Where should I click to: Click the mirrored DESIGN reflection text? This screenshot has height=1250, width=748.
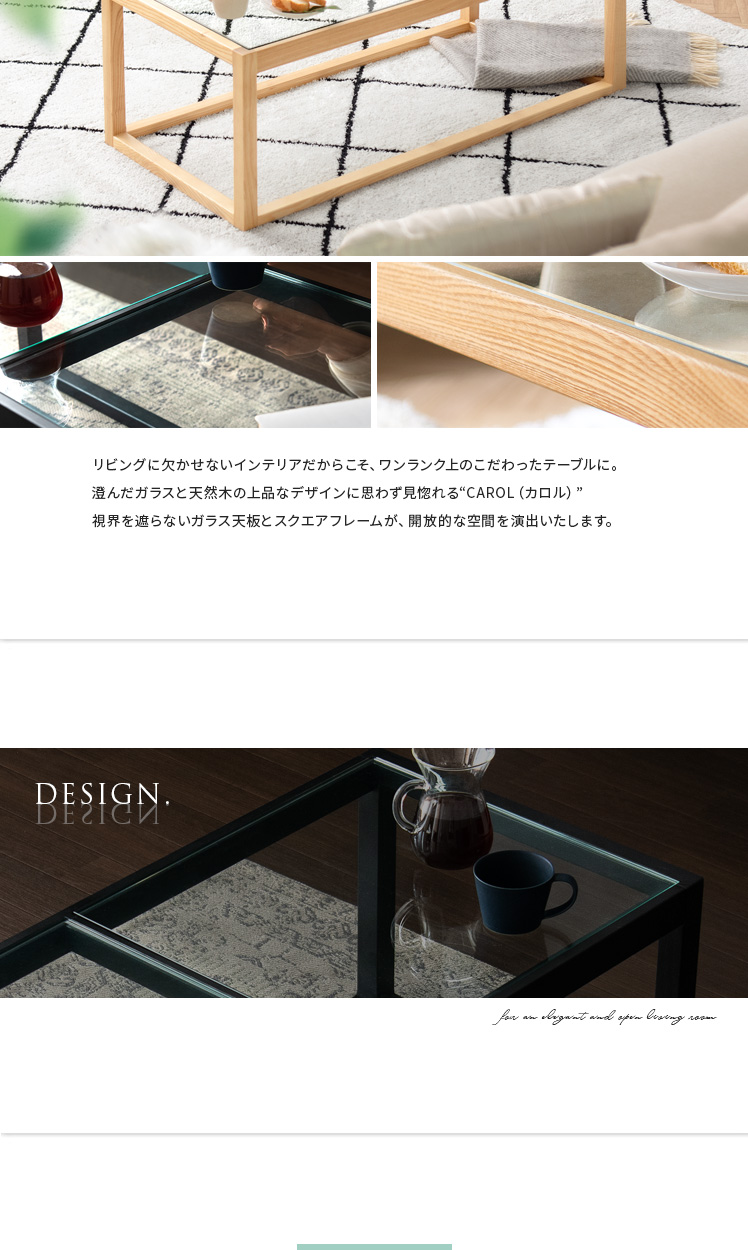pyautogui.click(x=96, y=814)
